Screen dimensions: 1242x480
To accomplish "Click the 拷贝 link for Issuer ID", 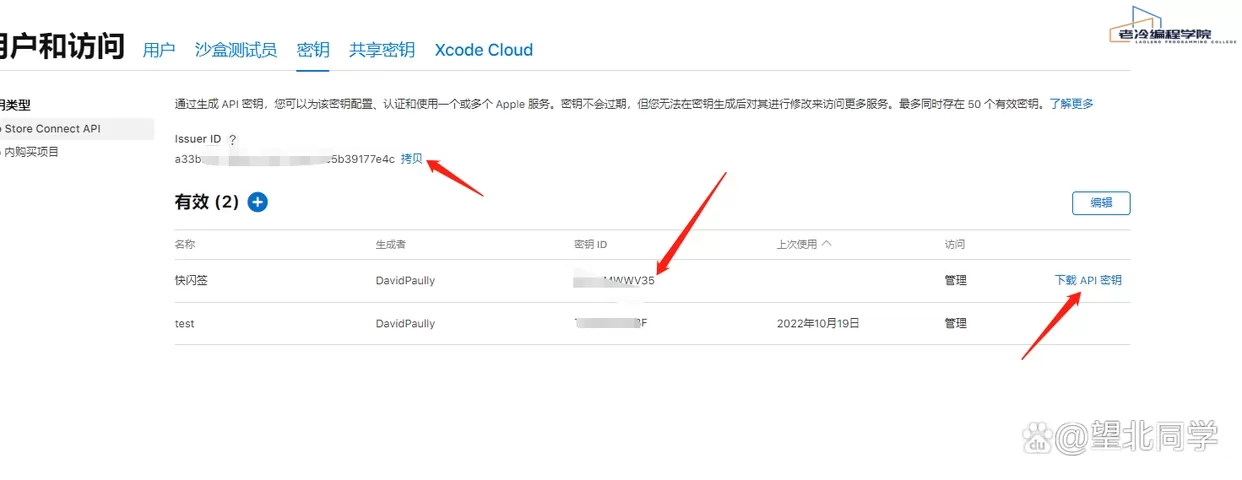I will [x=412, y=159].
